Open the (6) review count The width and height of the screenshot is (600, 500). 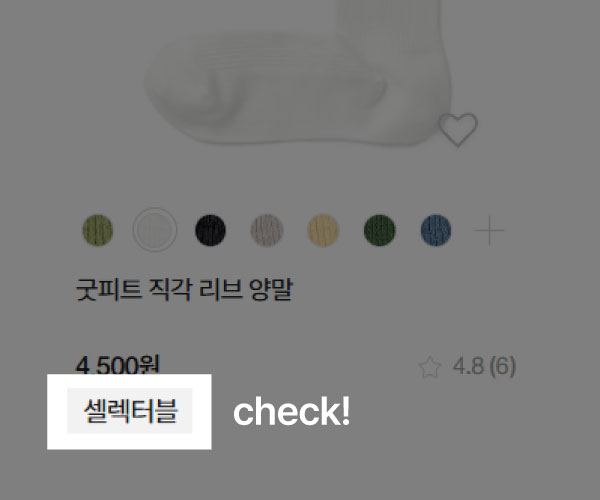(502, 366)
